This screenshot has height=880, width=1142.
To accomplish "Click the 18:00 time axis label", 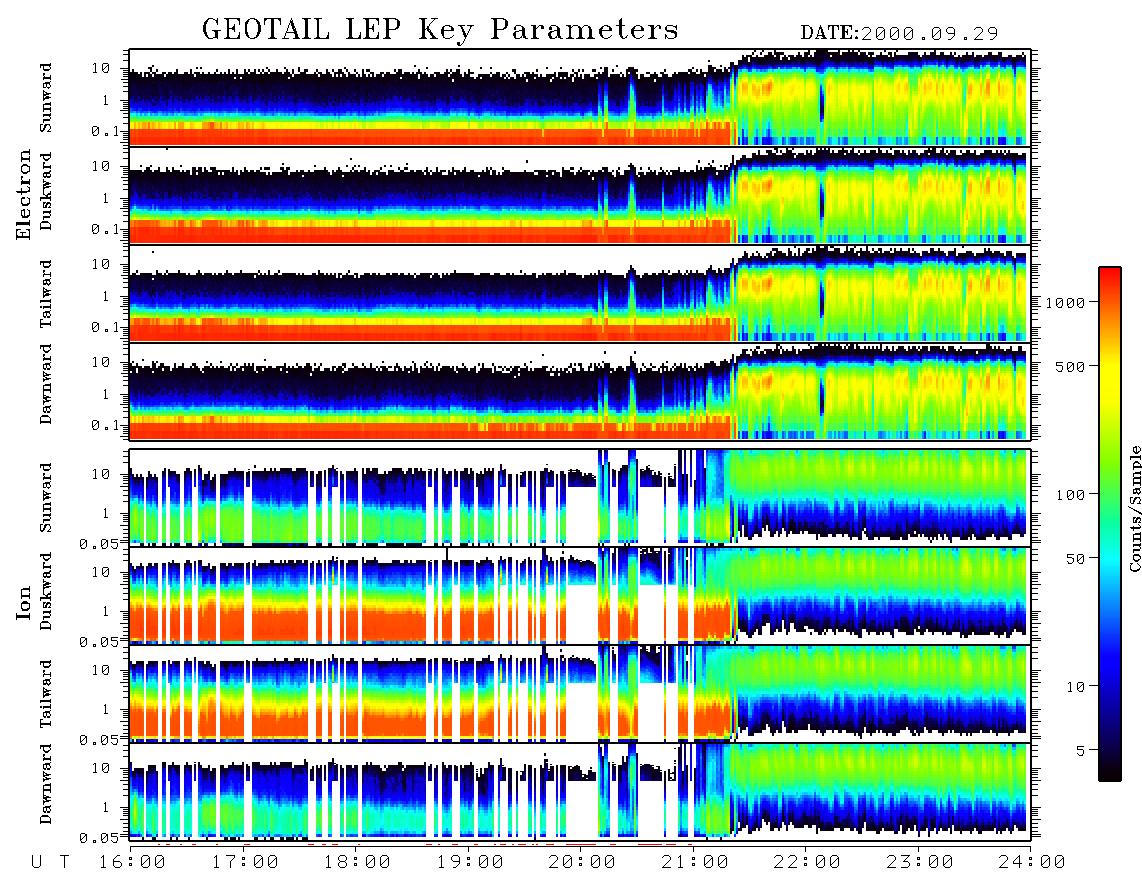I will [x=358, y=862].
